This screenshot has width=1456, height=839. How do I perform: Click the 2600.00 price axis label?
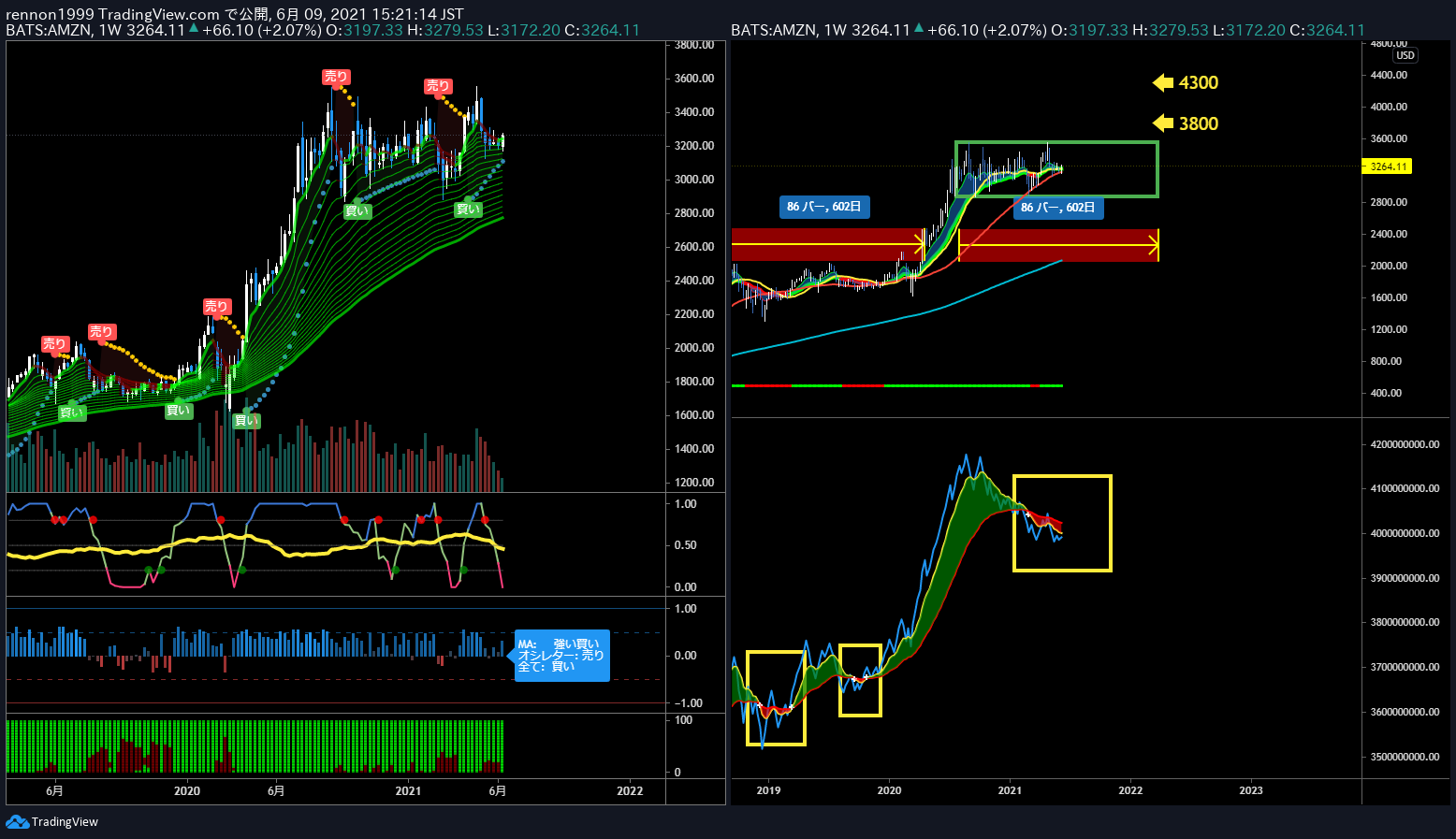pyautogui.click(x=694, y=247)
